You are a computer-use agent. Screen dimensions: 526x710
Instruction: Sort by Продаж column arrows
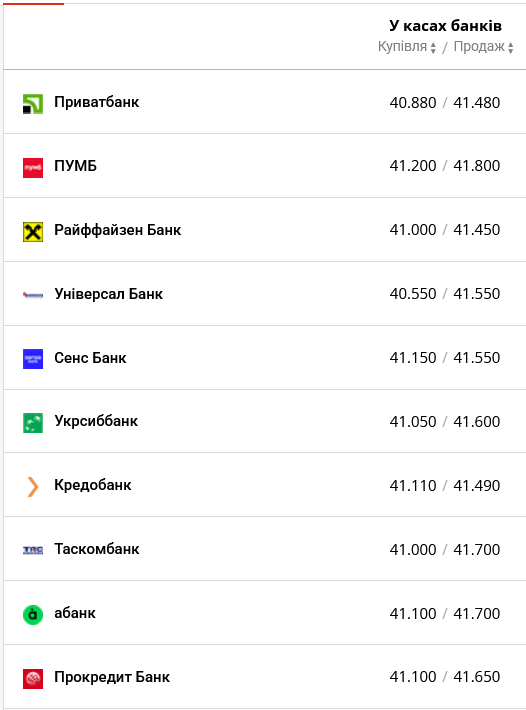(511, 48)
